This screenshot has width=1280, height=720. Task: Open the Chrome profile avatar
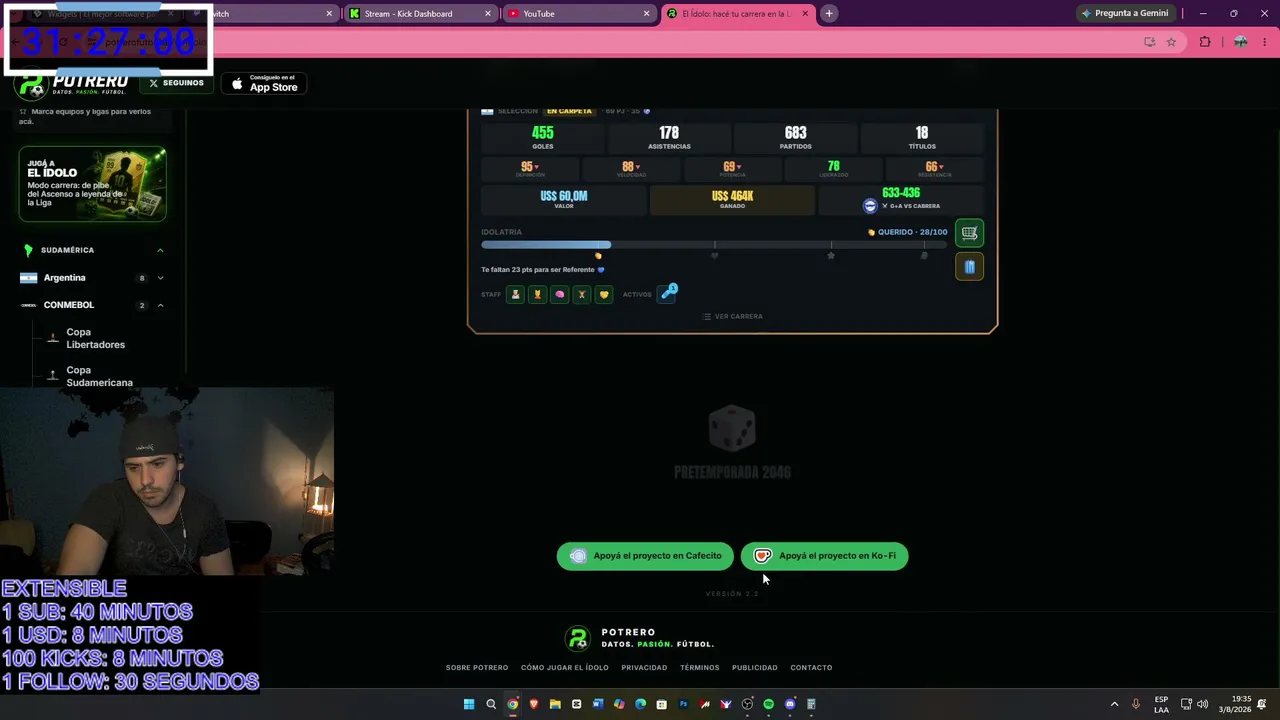[x=1240, y=42]
